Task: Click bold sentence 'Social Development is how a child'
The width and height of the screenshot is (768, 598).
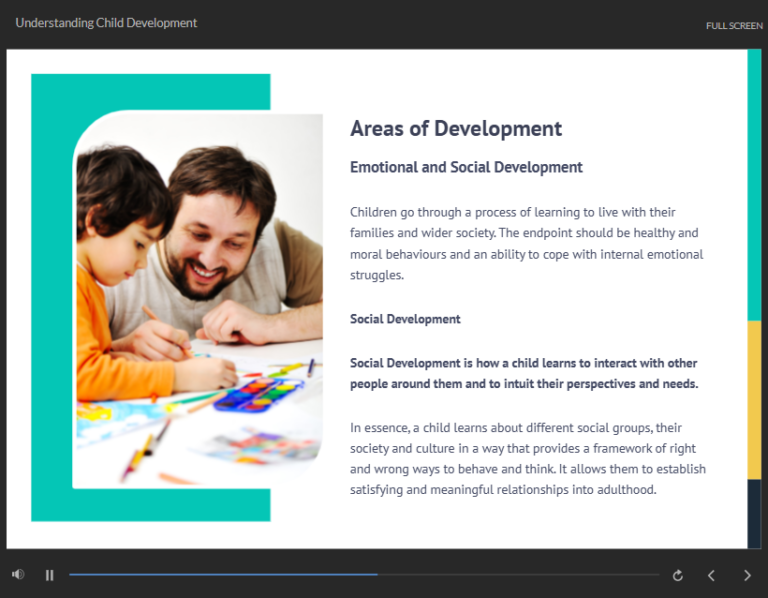Action: (x=524, y=373)
